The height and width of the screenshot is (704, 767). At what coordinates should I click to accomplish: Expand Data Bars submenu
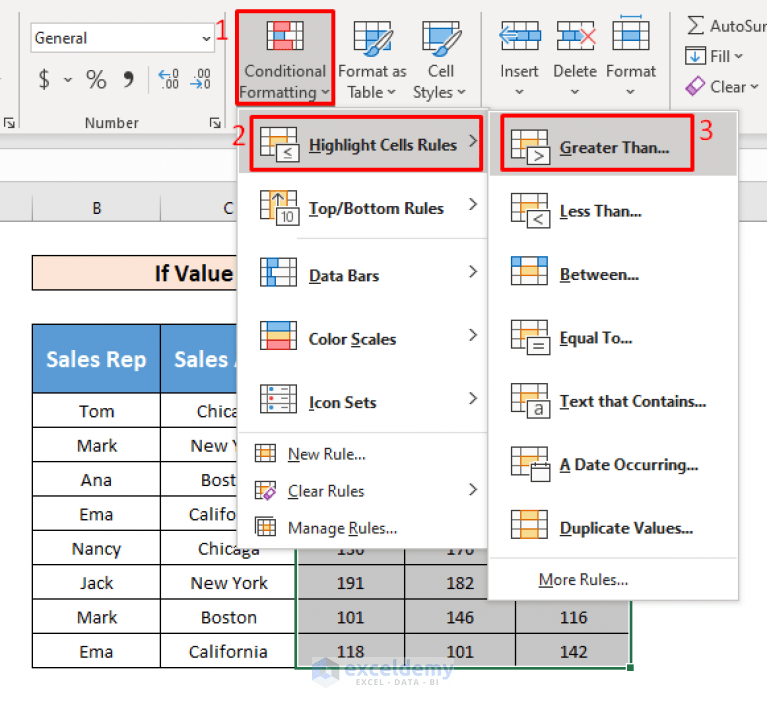(x=363, y=274)
